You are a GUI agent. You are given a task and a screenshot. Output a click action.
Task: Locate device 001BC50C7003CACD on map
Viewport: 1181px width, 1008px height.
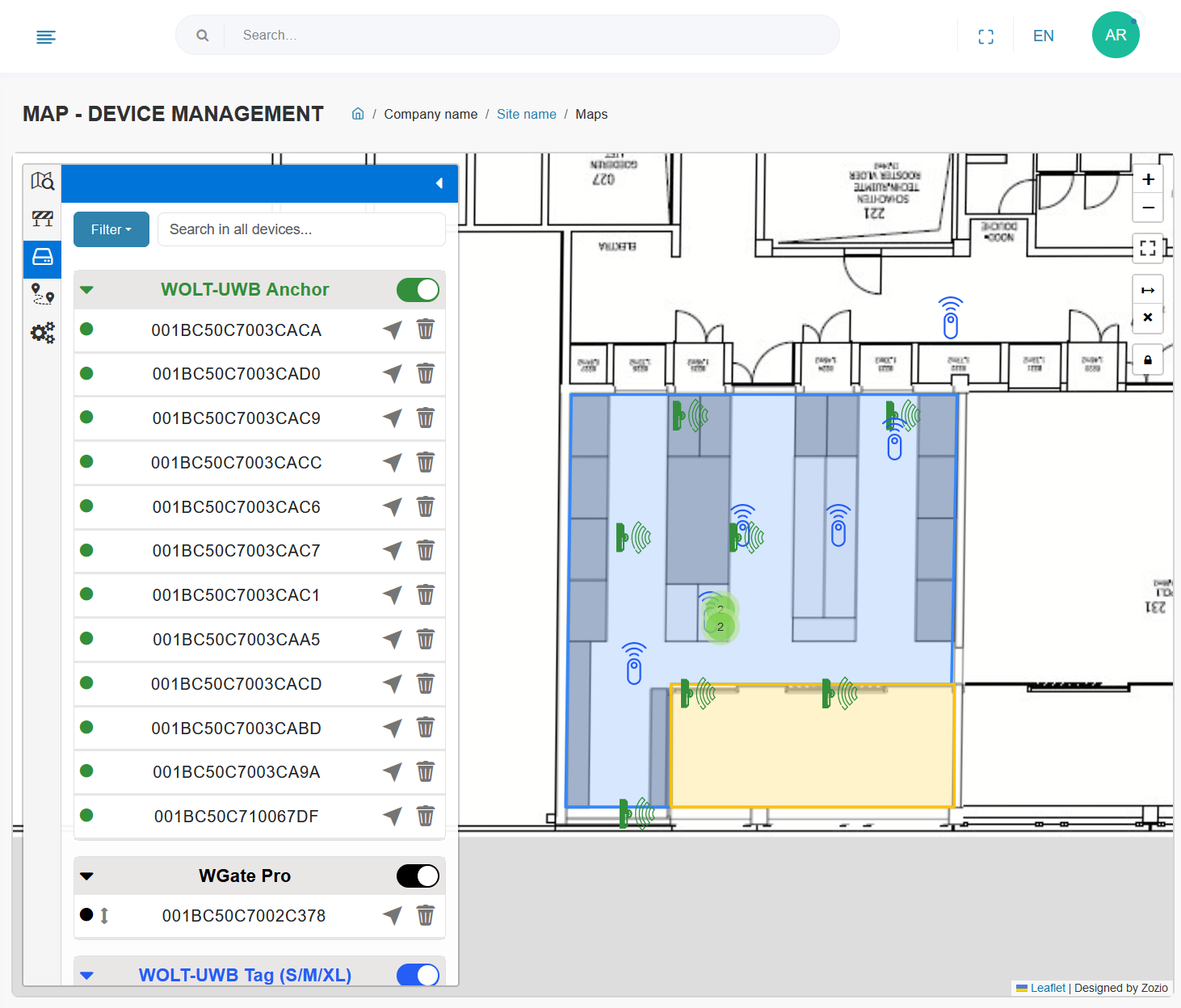pos(393,684)
